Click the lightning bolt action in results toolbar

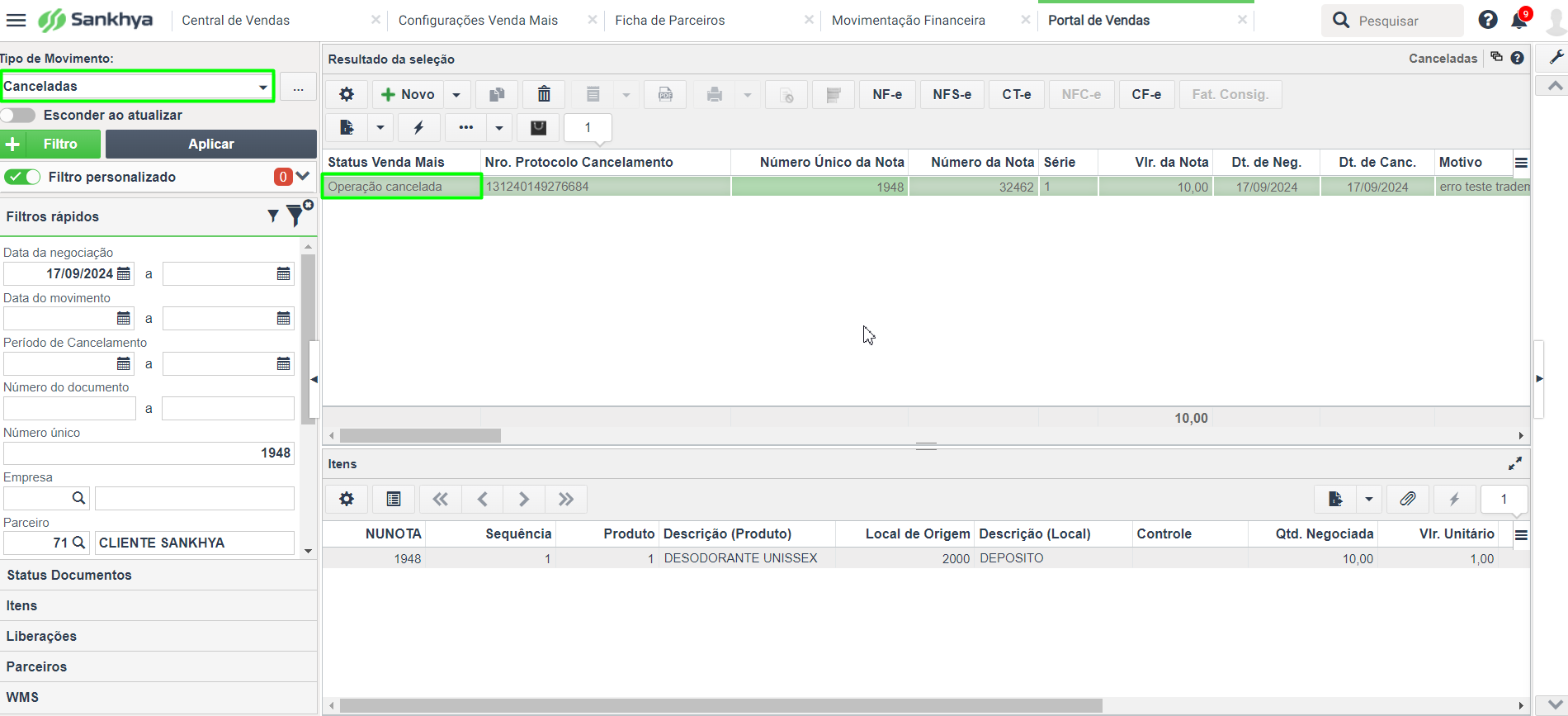click(418, 127)
